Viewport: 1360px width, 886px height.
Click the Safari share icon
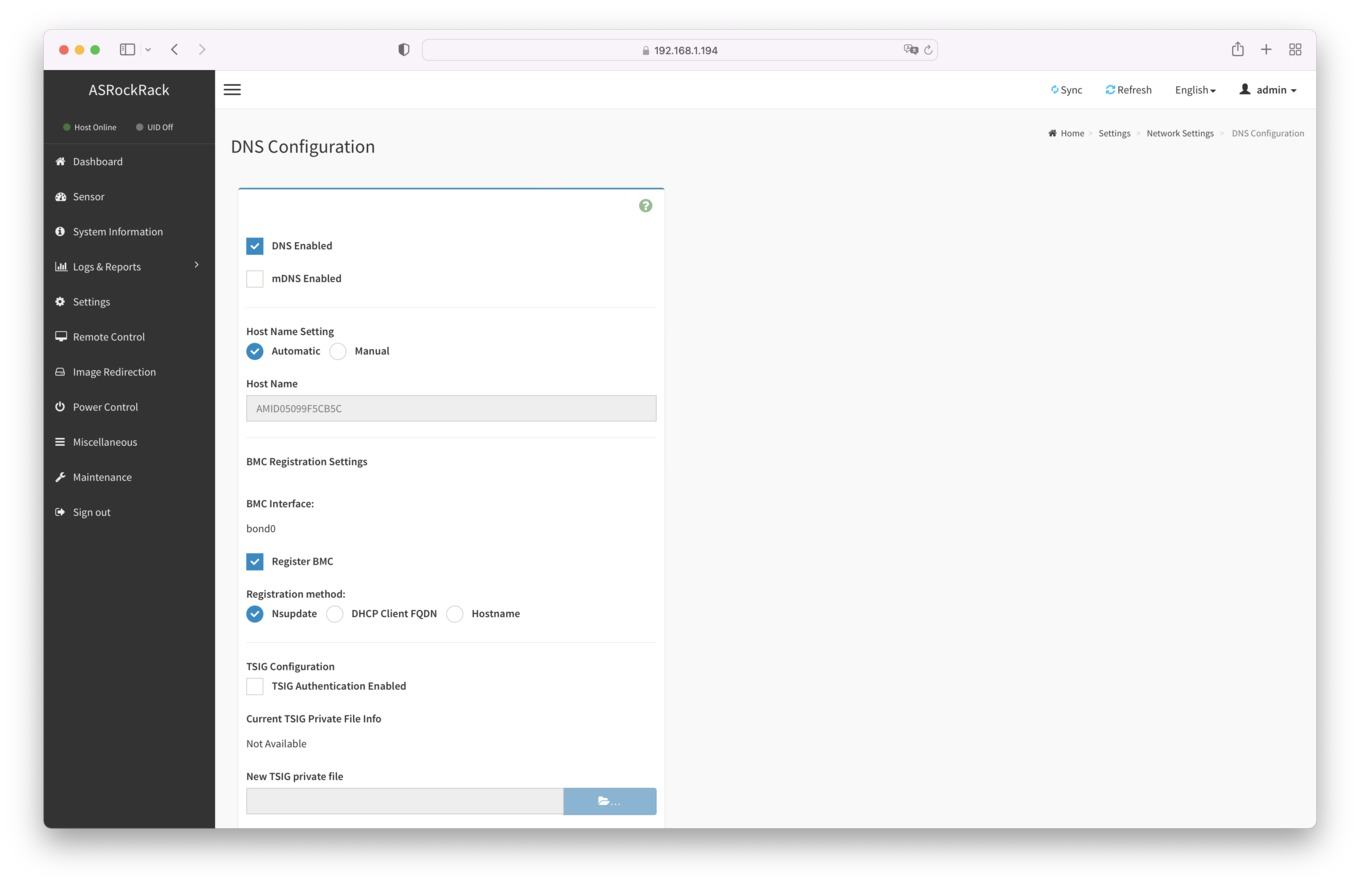pyautogui.click(x=1237, y=50)
